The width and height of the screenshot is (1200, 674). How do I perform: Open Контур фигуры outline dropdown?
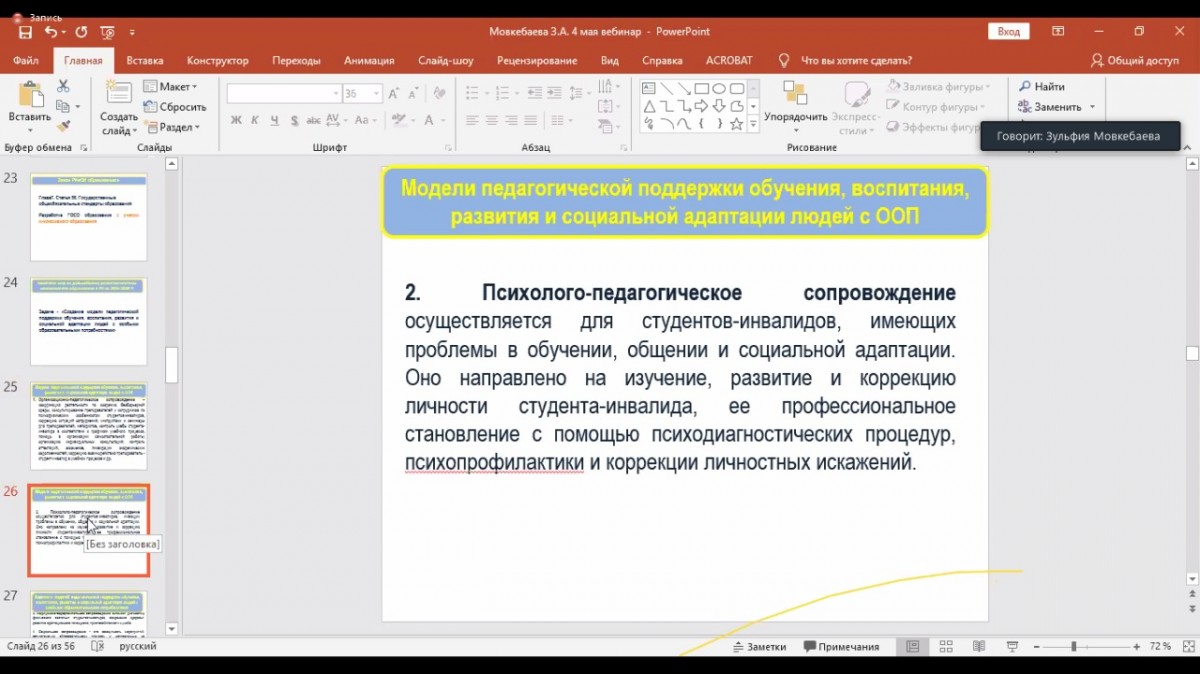coord(934,107)
